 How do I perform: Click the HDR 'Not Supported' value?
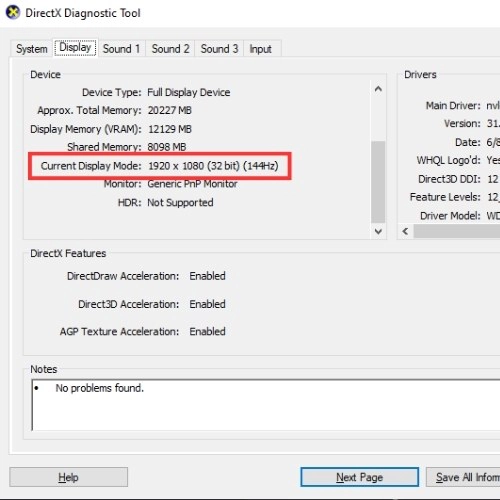(x=180, y=202)
